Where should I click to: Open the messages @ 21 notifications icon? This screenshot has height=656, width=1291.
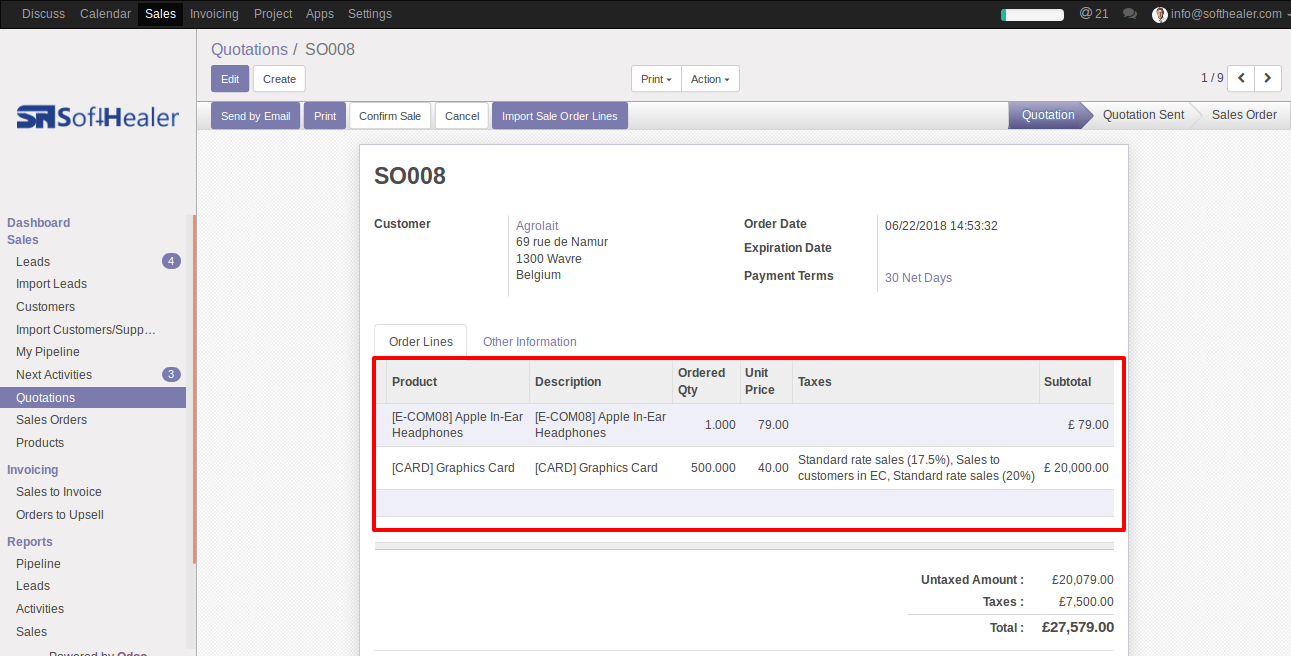(1094, 14)
